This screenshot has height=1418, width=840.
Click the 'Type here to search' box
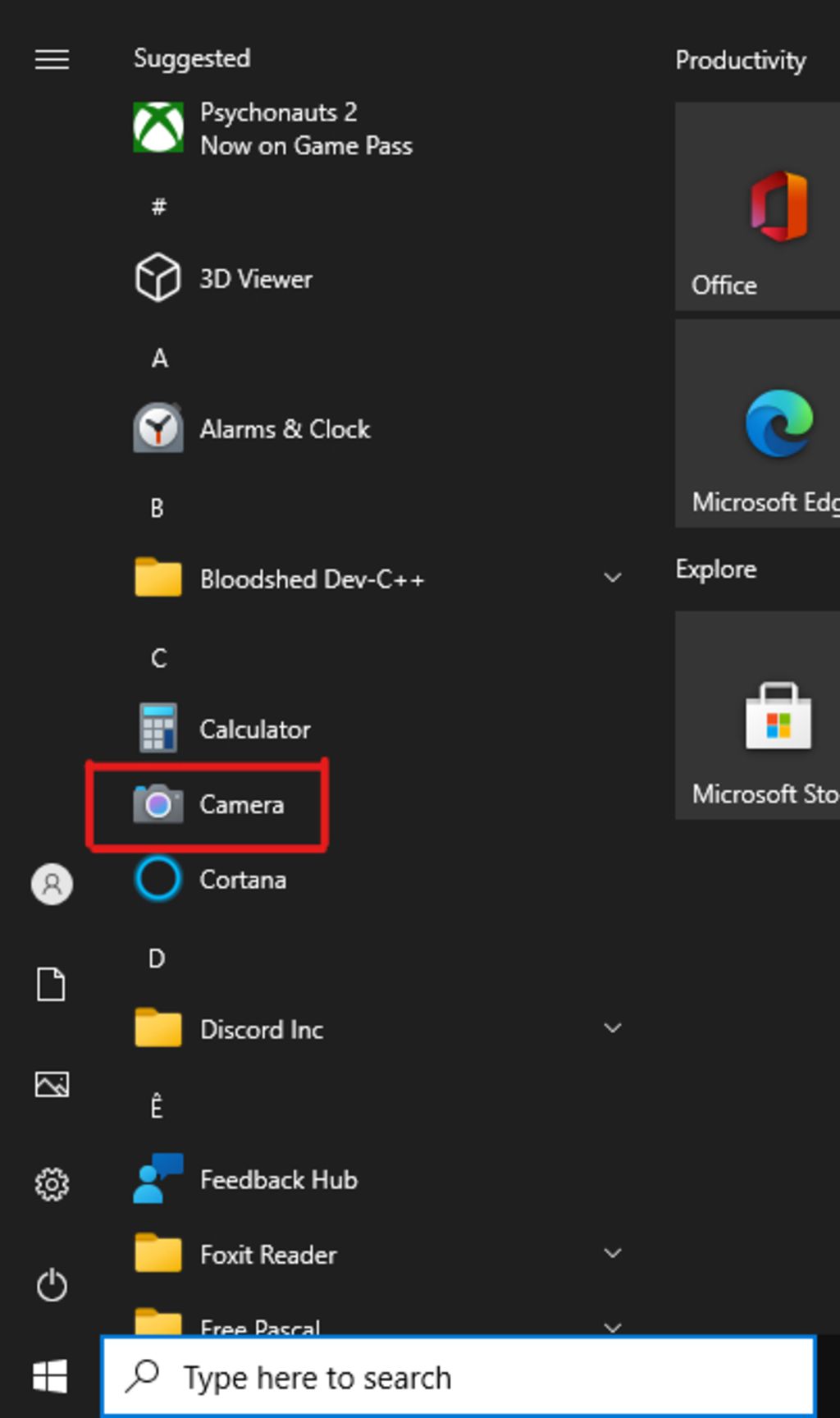pyautogui.click(x=459, y=1376)
